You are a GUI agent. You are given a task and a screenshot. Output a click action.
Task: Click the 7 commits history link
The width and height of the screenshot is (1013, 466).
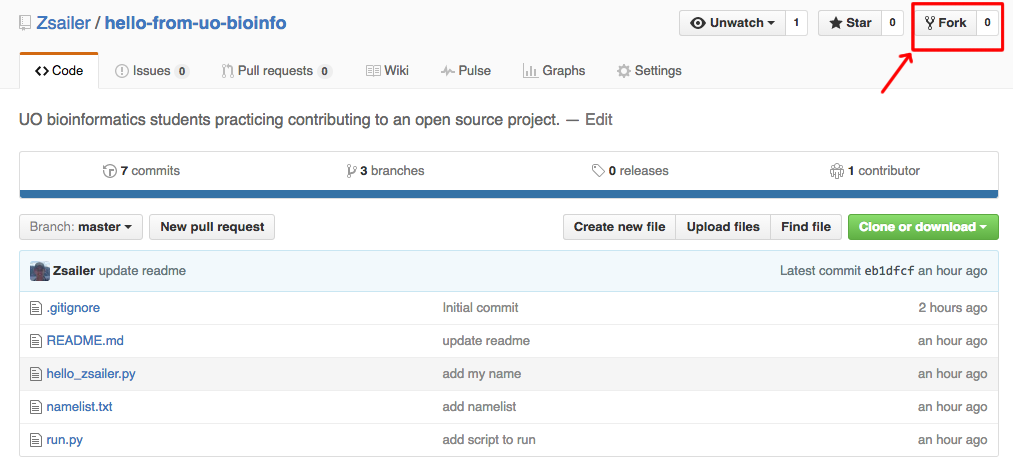pyautogui.click(x=142, y=171)
